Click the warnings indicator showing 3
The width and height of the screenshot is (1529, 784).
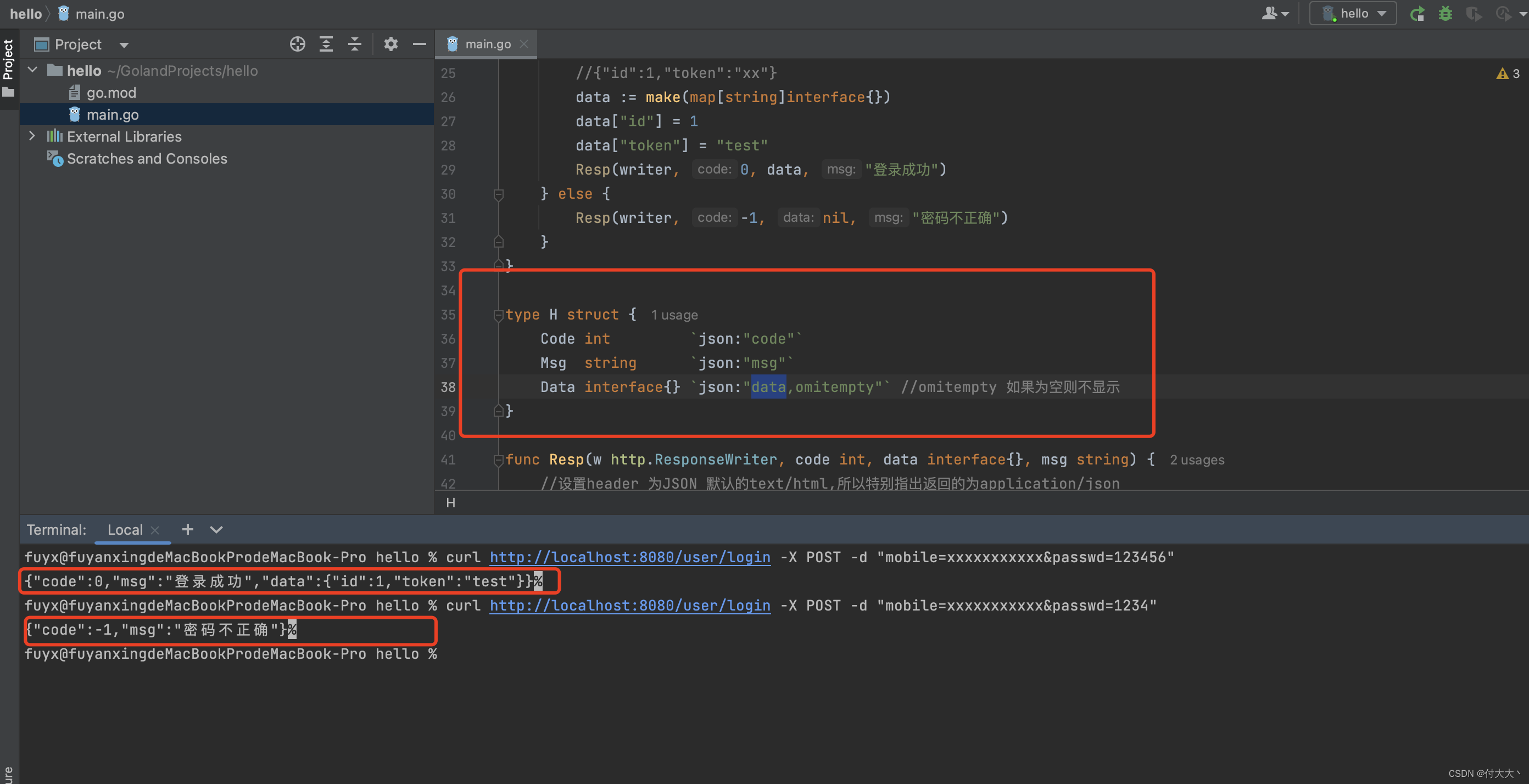pos(1508,74)
